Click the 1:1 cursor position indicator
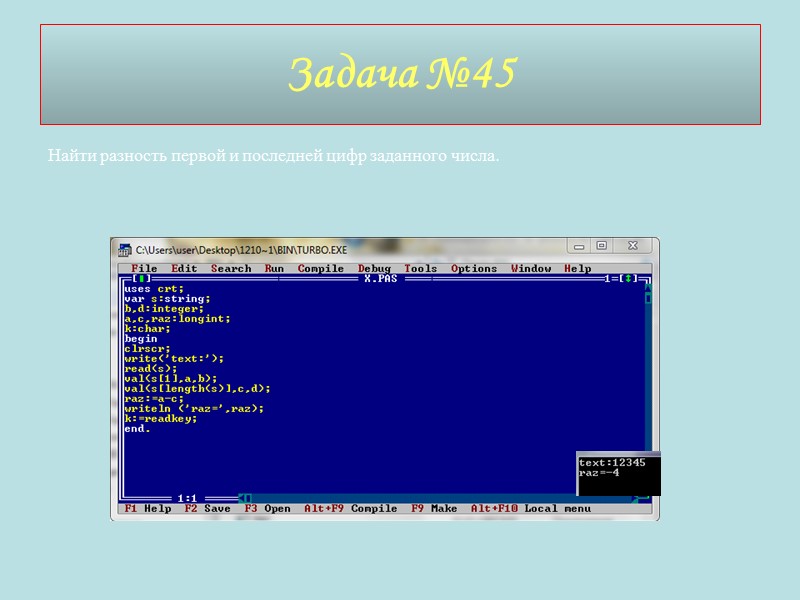 point(187,498)
